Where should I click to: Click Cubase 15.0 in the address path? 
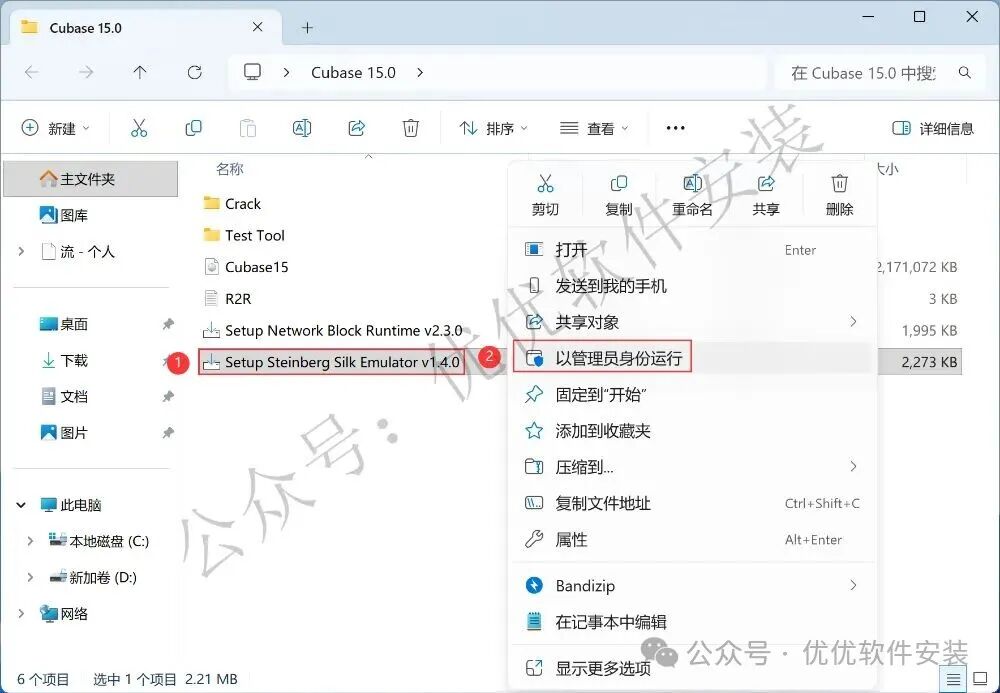tap(353, 73)
